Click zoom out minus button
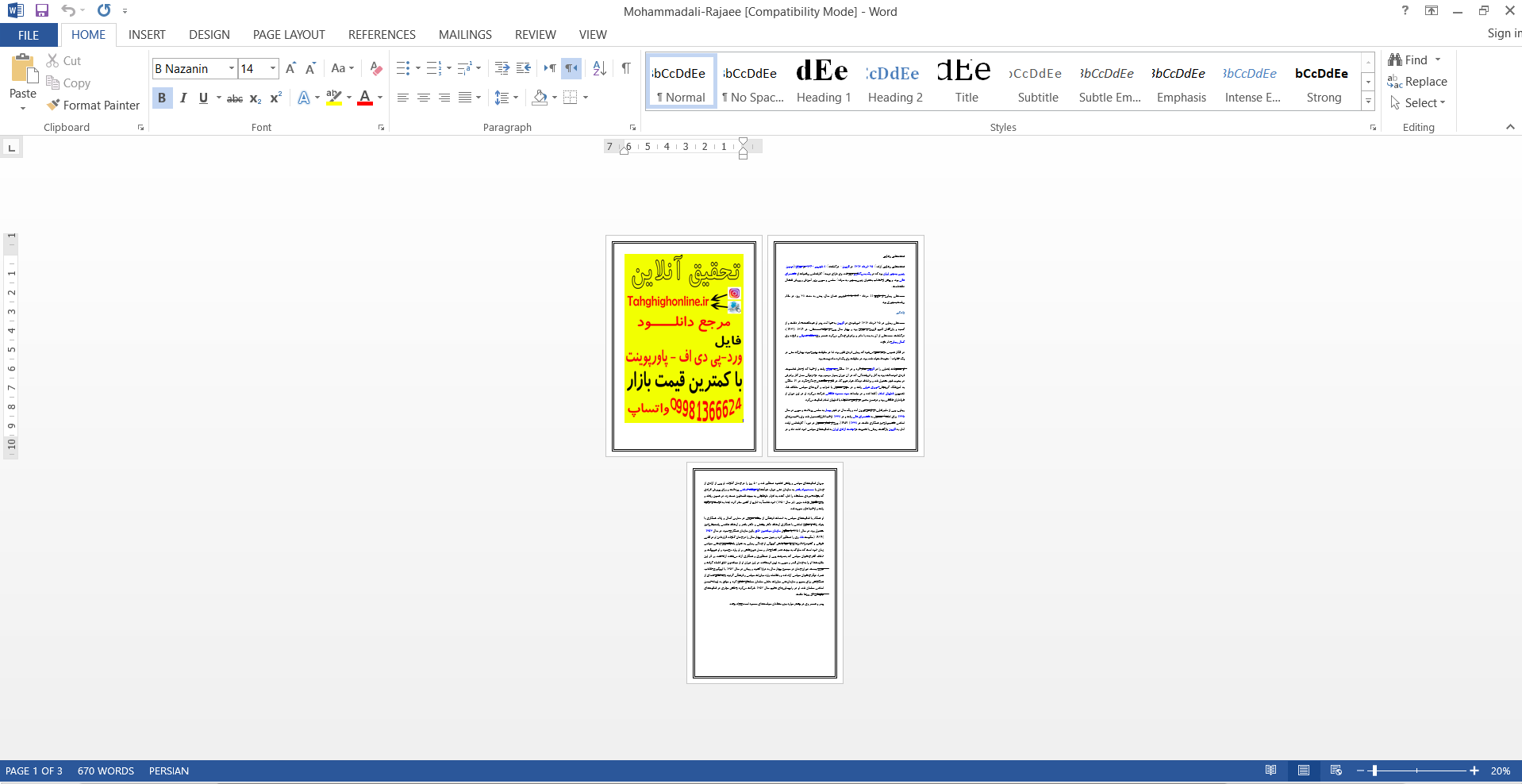This screenshot has height=784, width=1522. 1360,771
